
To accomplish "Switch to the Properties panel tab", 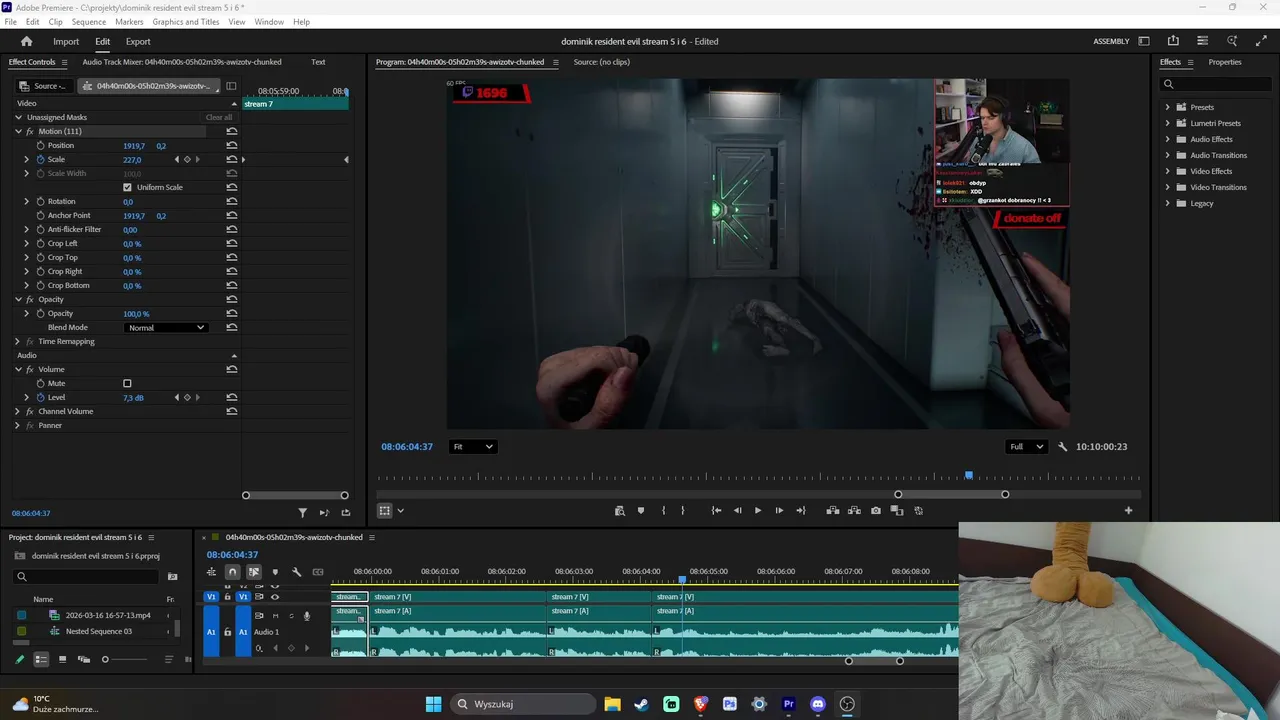I will (1225, 62).
